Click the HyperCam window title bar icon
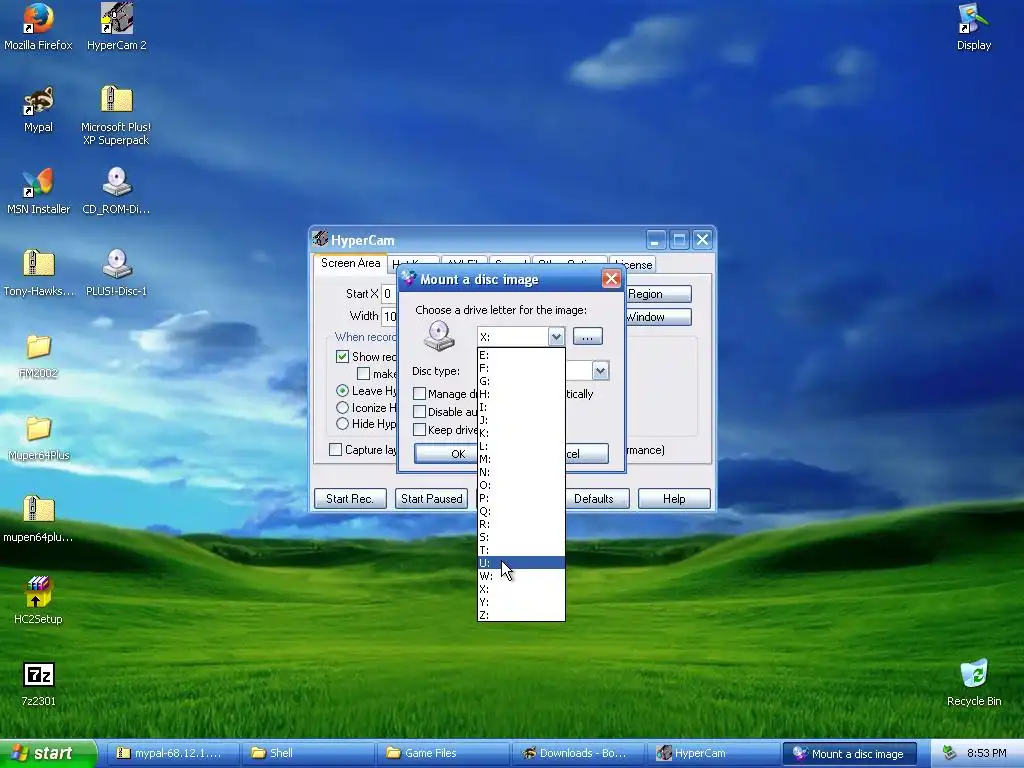 click(x=320, y=239)
